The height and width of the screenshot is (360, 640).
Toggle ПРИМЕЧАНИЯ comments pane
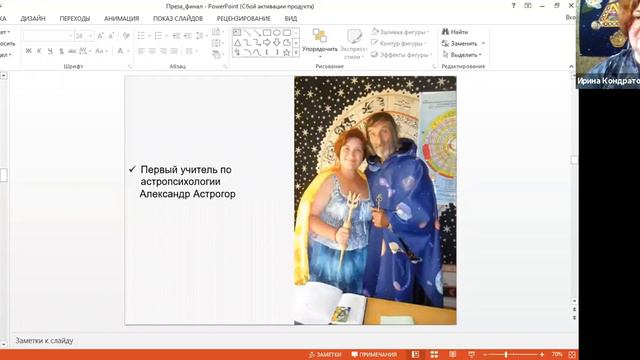pyautogui.click(x=374, y=355)
